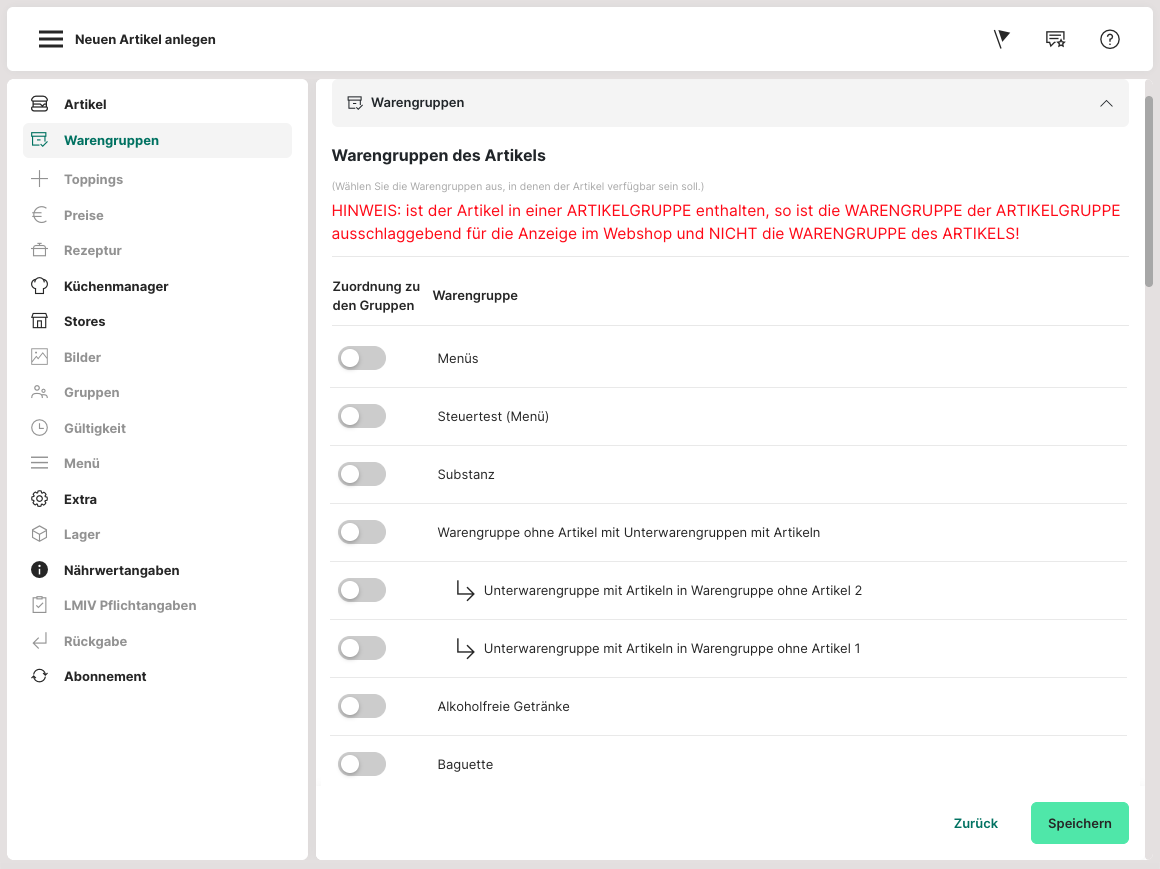Enable the Baguette group toggle
1160x869 pixels.
tap(361, 764)
